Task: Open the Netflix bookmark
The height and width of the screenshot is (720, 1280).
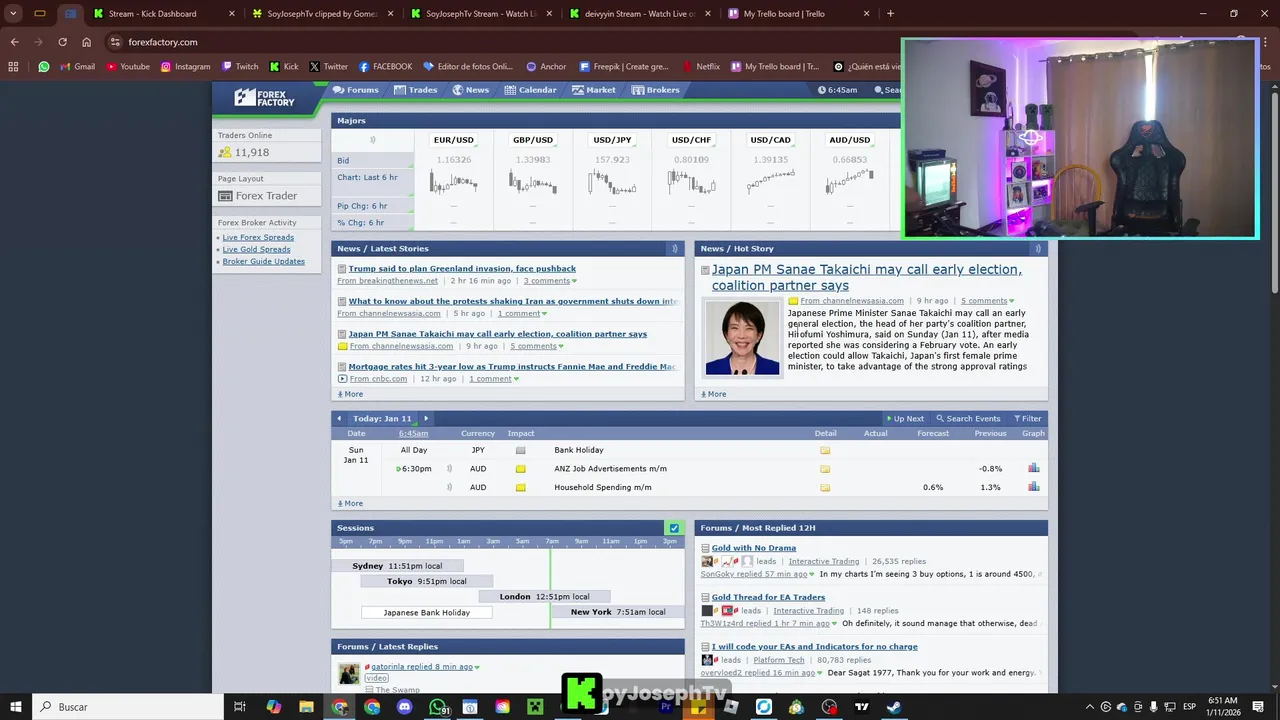Action: click(x=700, y=67)
